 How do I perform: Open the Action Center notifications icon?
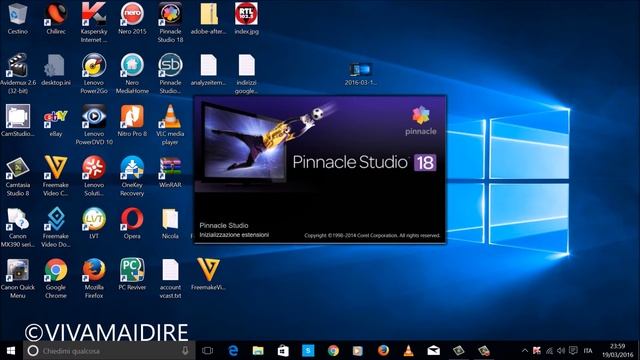(x=573, y=351)
